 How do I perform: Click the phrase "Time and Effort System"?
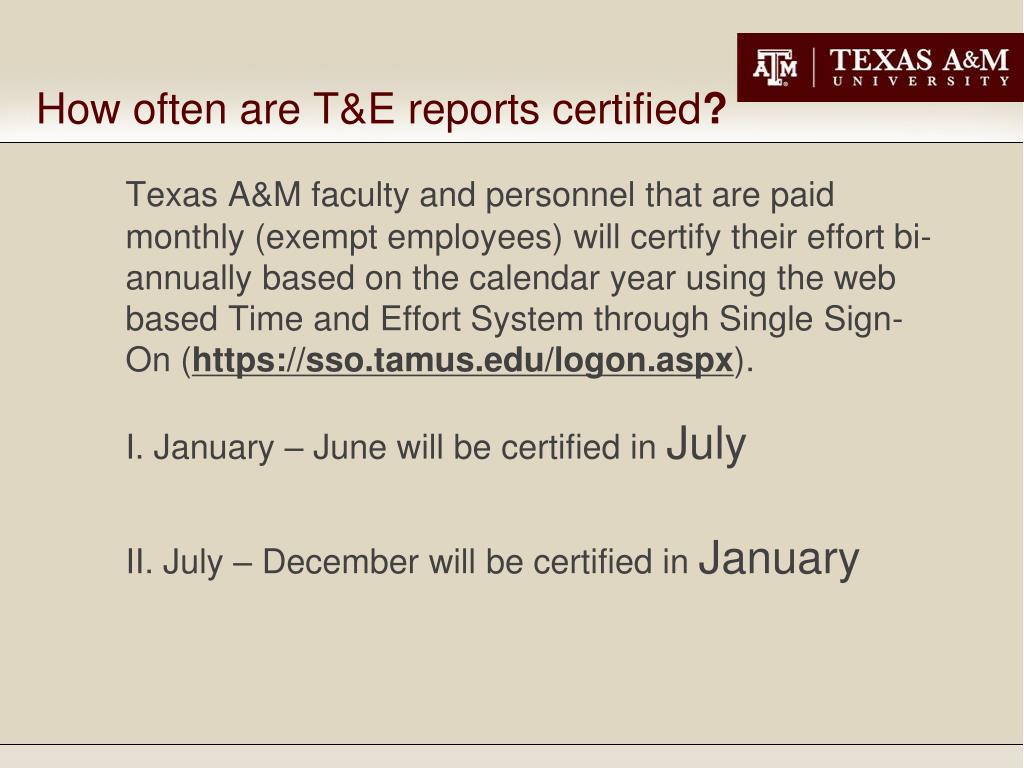(x=406, y=319)
